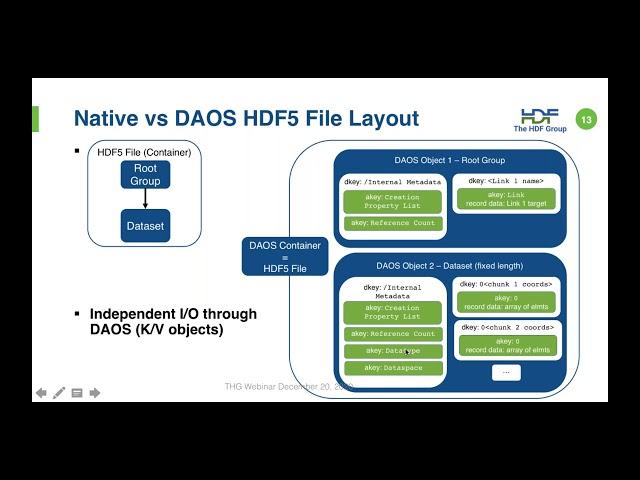Viewport: 640px width, 480px height.
Task: Click 'akey: Link record data: Link 1 target' box
Action: (x=506, y=199)
